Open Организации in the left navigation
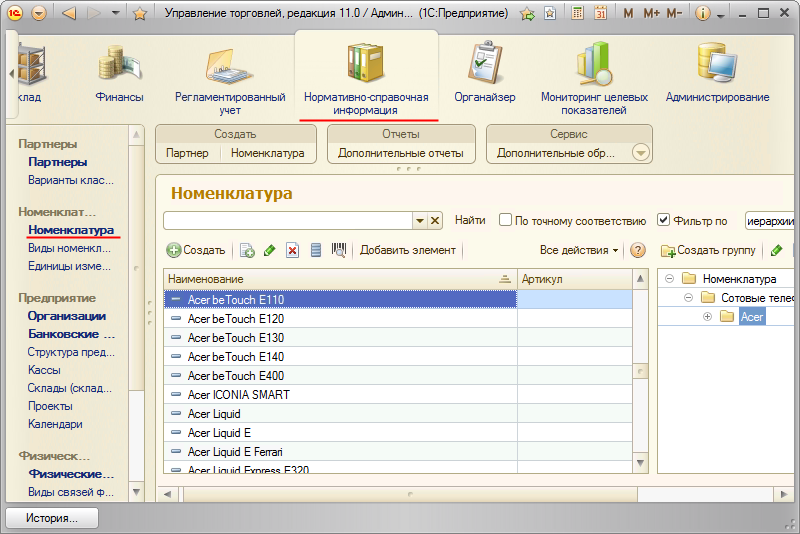 (x=67, y=316)
